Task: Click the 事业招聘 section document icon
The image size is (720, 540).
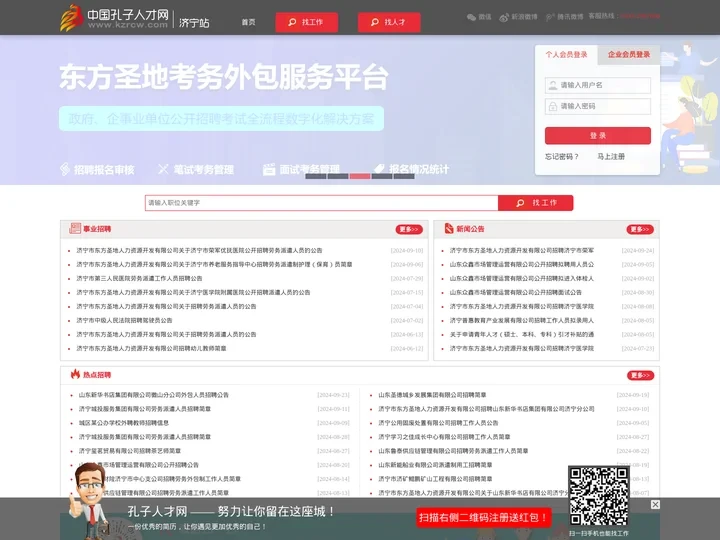Action: tap(74, 228)
